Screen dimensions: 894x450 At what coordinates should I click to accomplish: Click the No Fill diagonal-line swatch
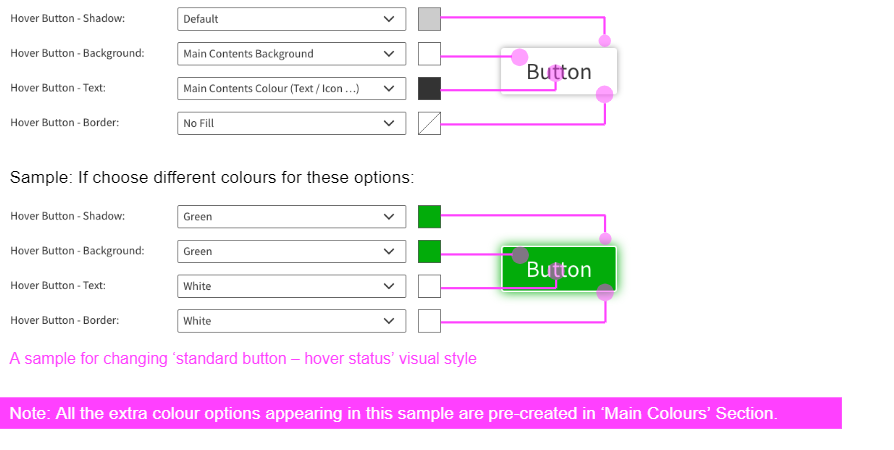429,124
